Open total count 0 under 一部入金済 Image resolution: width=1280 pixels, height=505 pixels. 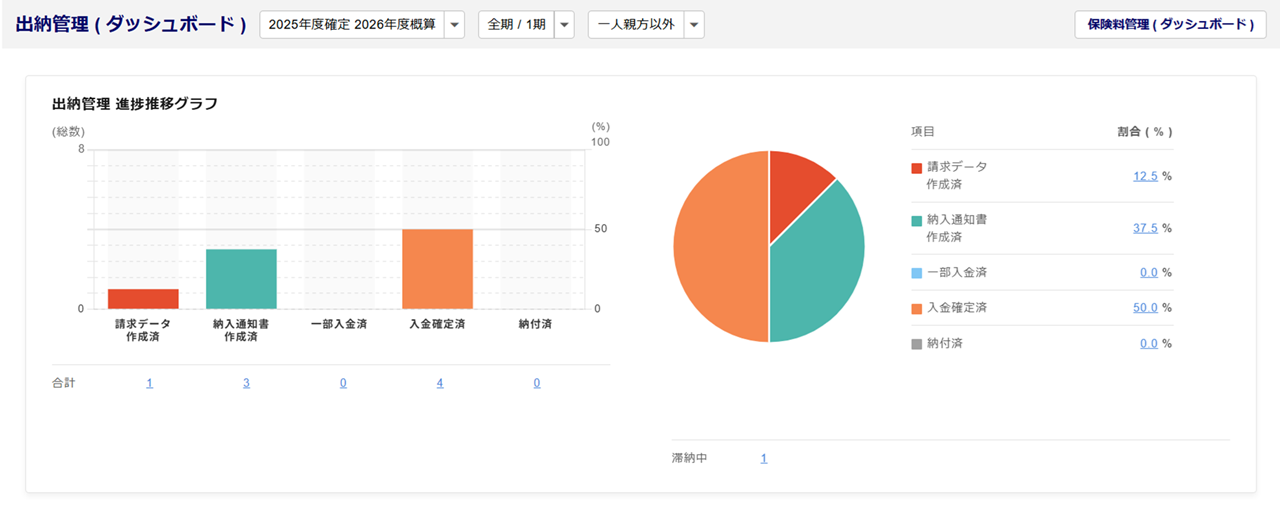point(343,383)
